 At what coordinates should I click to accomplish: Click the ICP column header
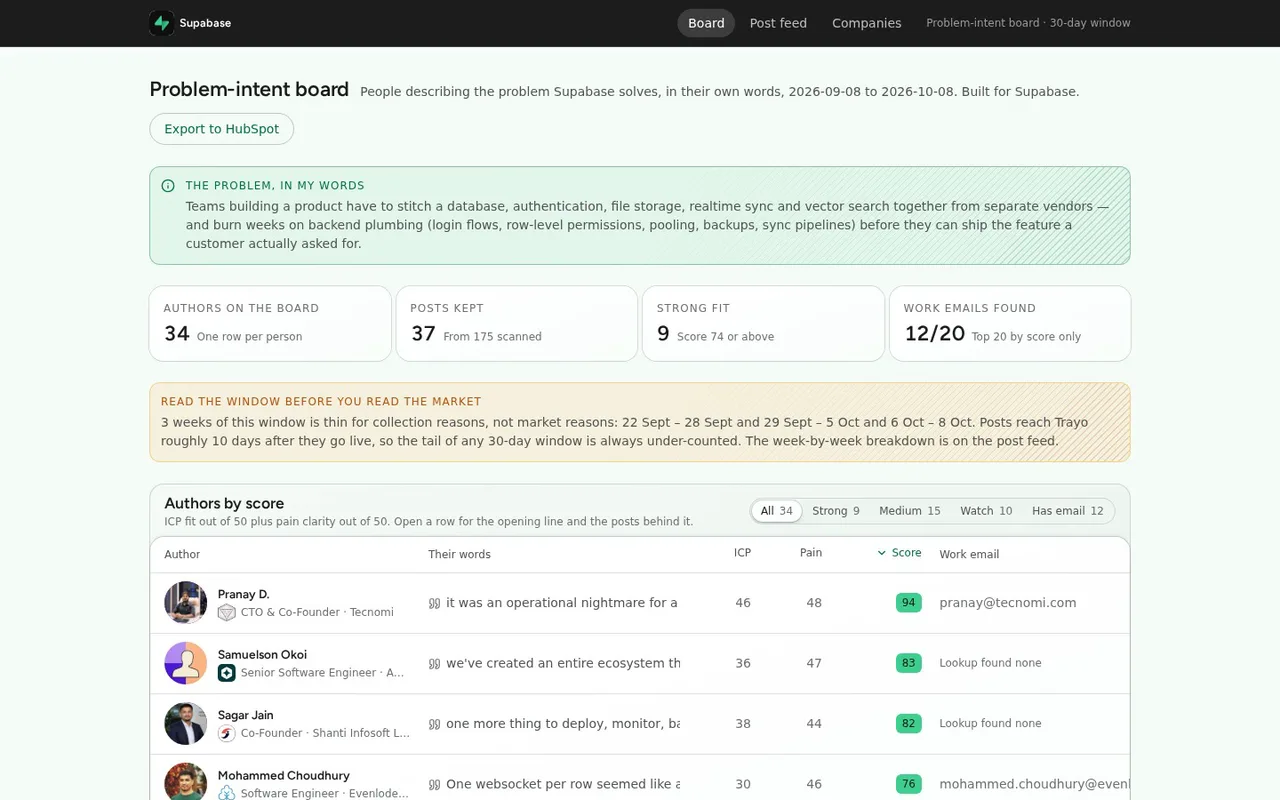point(742,553)
